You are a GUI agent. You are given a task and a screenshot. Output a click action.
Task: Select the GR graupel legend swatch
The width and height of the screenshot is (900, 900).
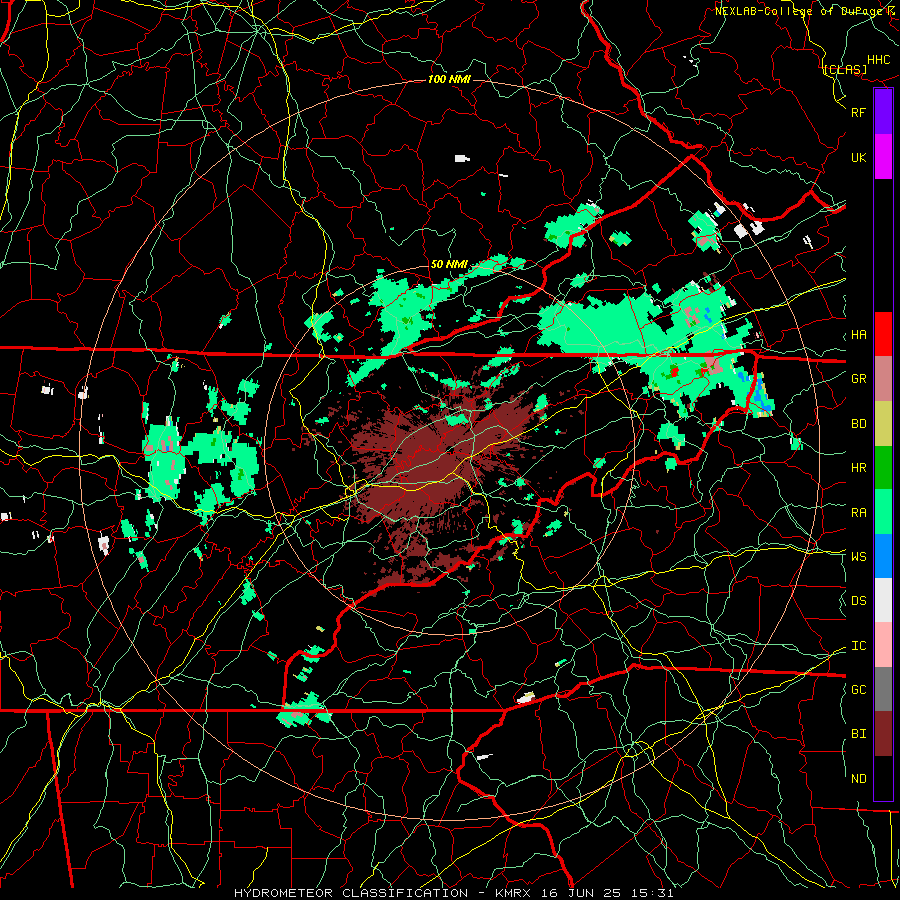click(883, 378)
